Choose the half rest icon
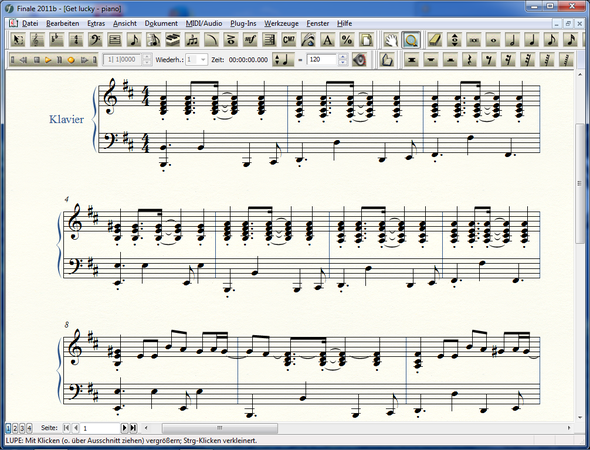Image resolution: width=590 pixels, height=450 pixels. (450, 60)
